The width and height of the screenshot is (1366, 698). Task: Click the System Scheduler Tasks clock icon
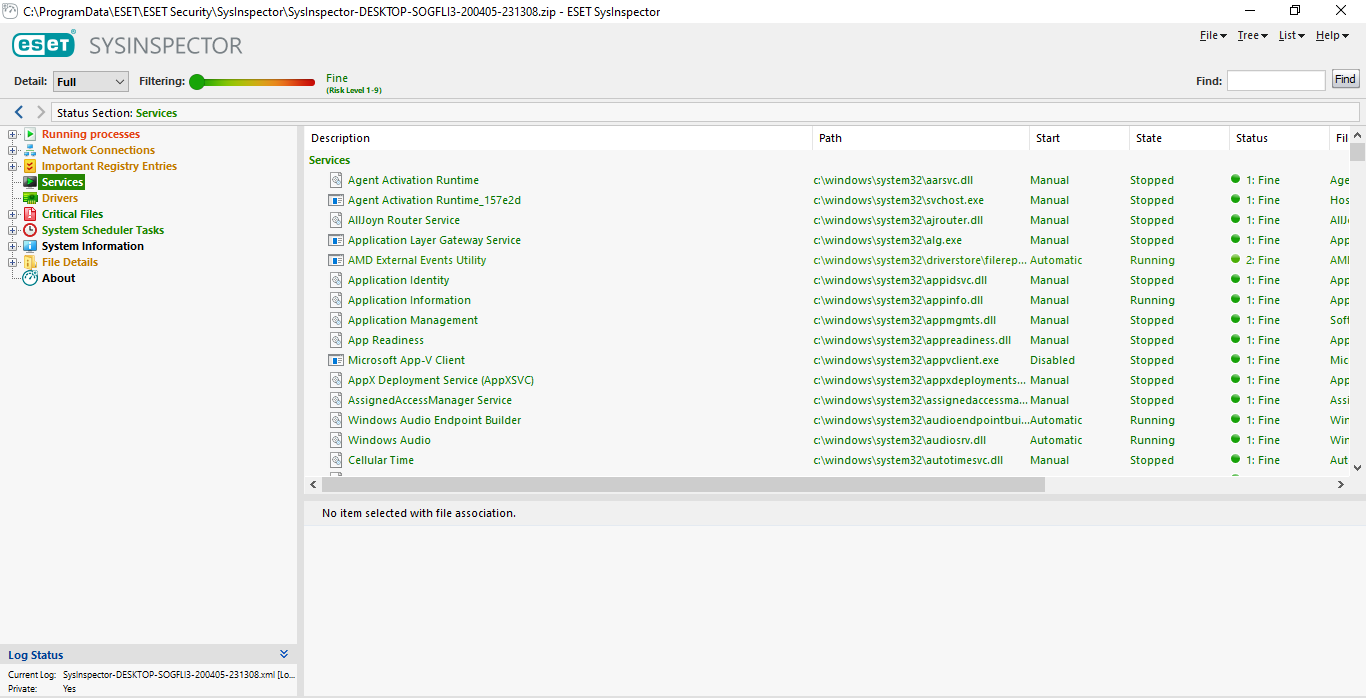click(x=30, y=230)
